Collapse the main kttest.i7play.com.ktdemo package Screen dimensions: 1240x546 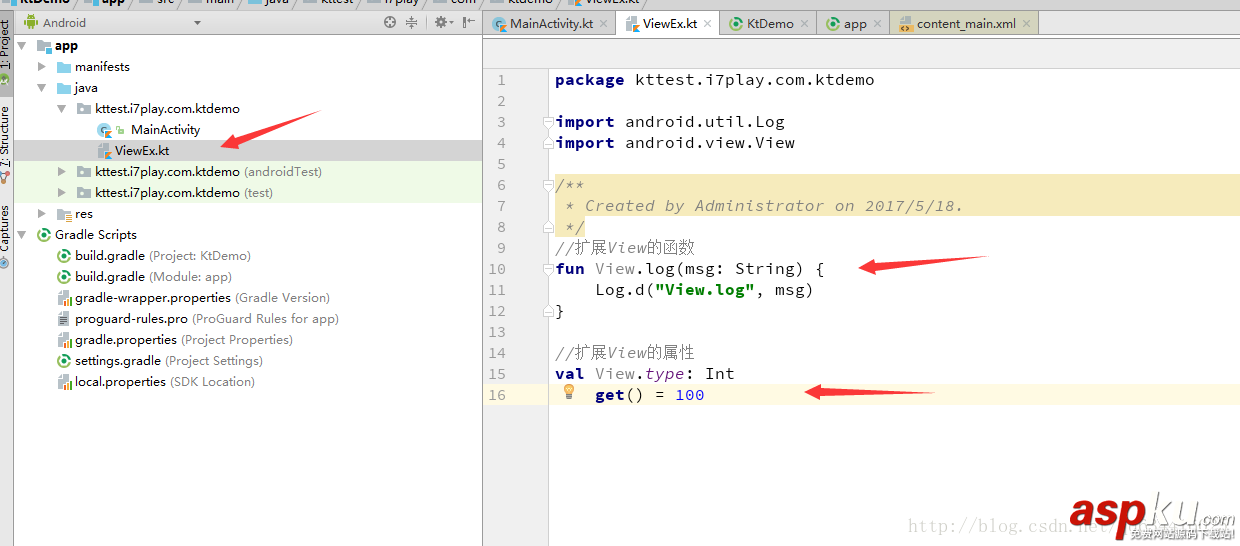(62, 109)
